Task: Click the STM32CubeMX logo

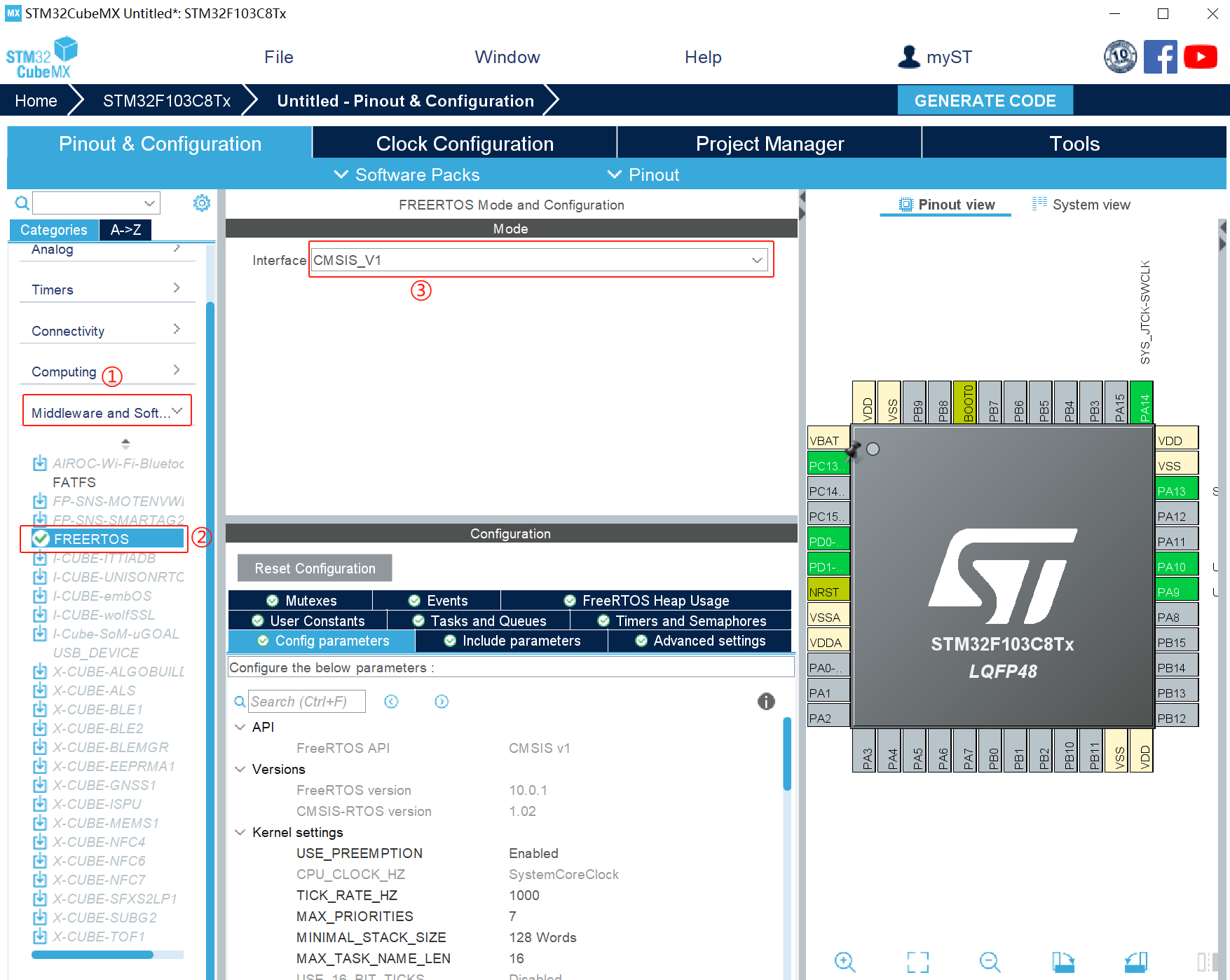Action: click(42, 57)
